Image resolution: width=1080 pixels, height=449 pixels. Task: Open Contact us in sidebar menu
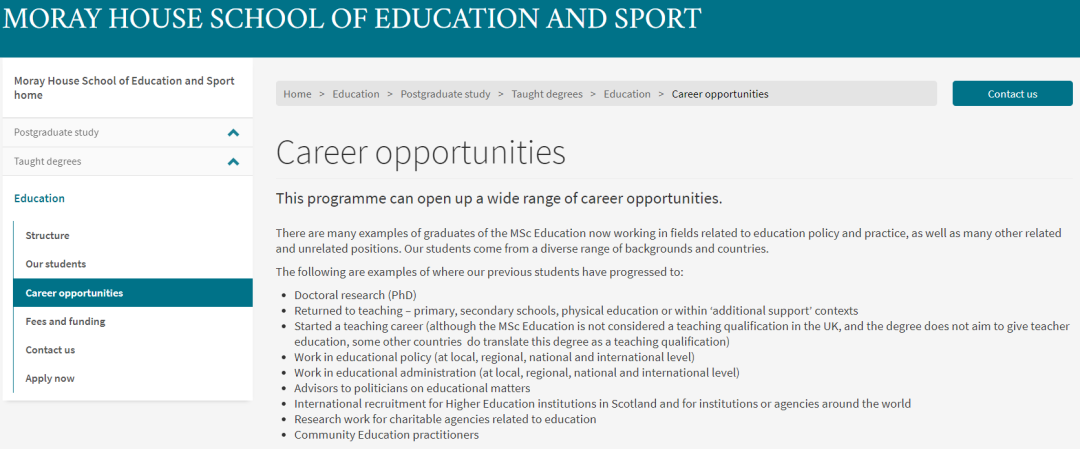point(50,350)
